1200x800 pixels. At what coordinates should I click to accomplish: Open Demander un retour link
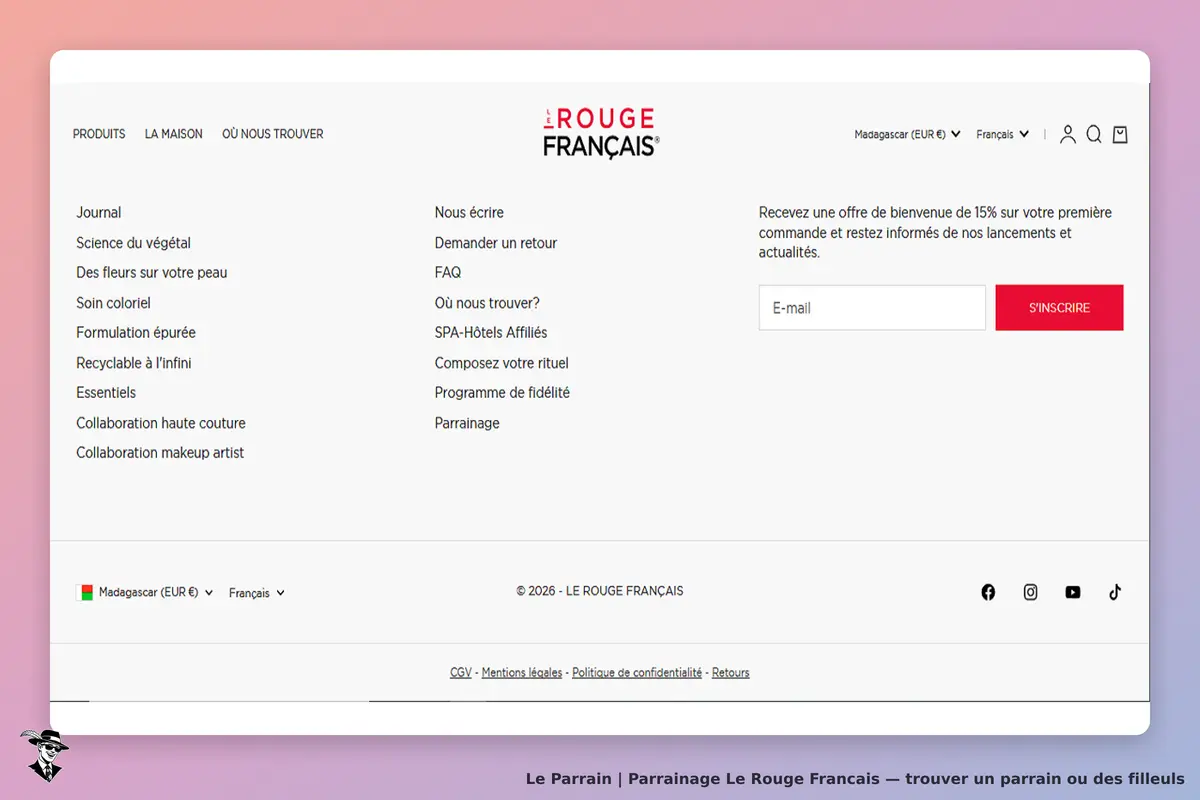pyautogui.click(x=496, y=243)
